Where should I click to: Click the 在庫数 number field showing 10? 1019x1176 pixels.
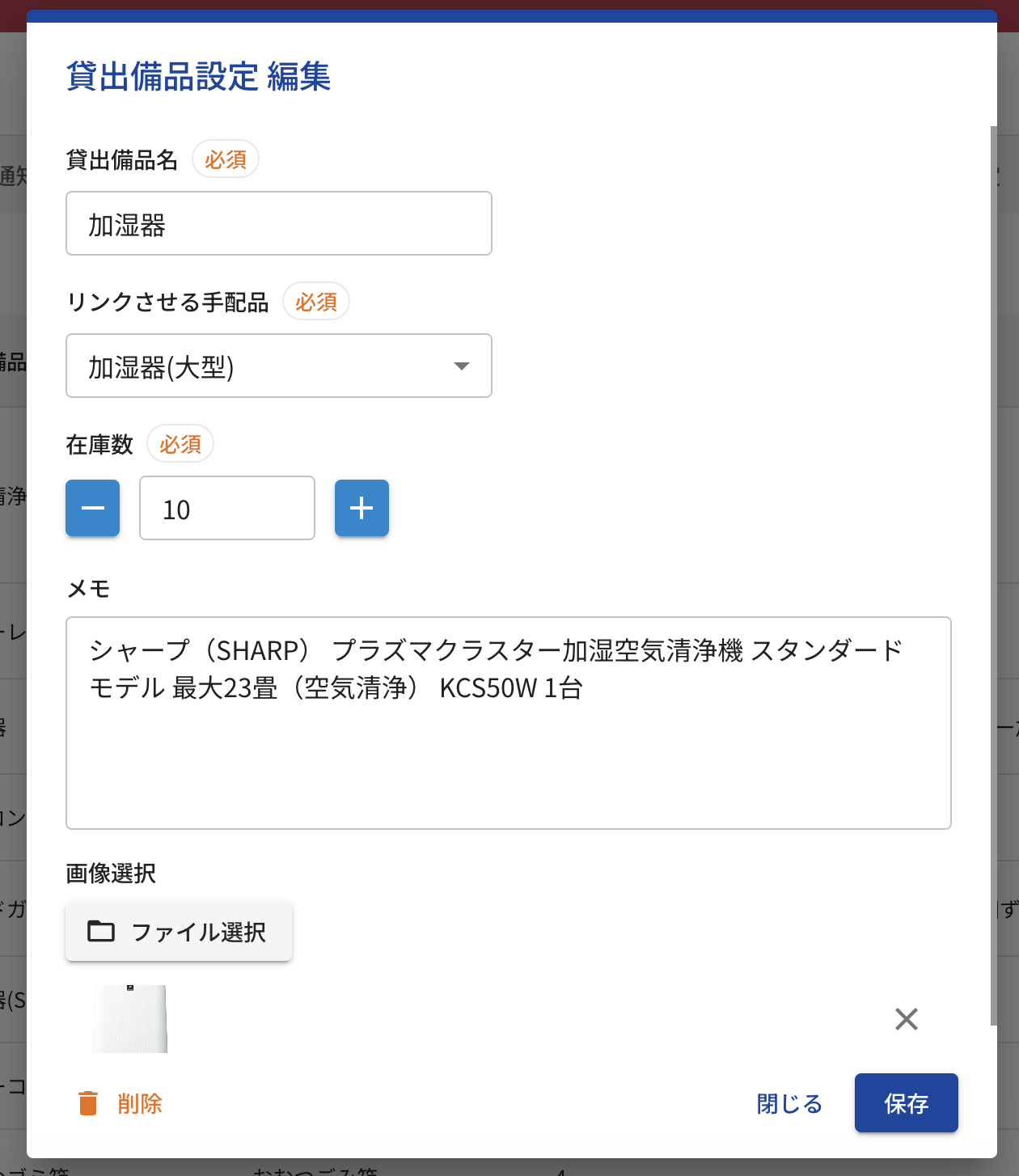point(226,509)
